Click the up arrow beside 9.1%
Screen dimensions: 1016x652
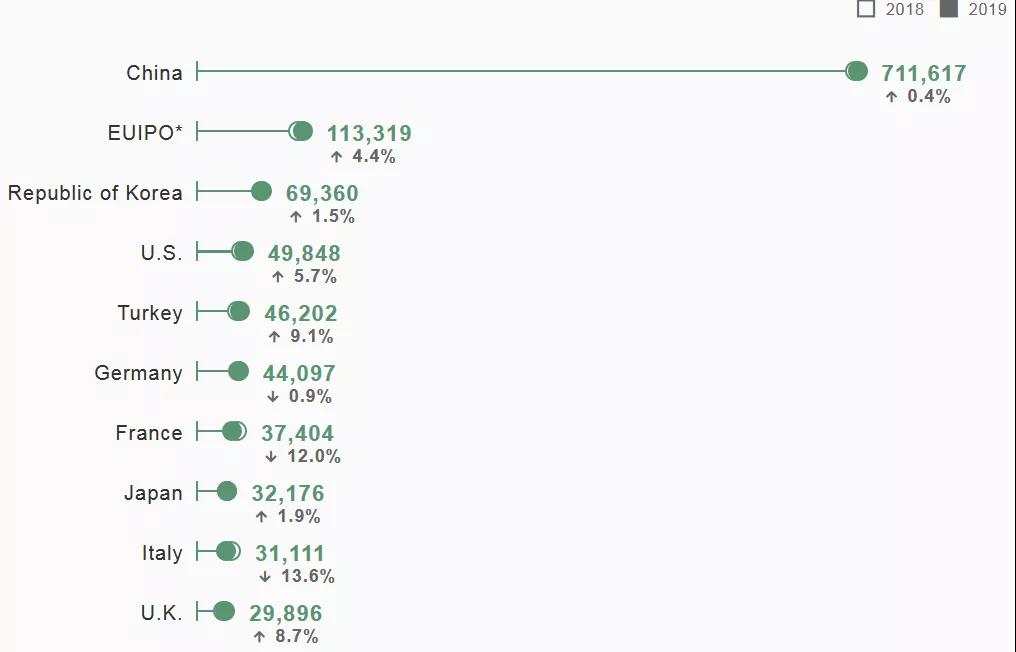pos(274,337)
